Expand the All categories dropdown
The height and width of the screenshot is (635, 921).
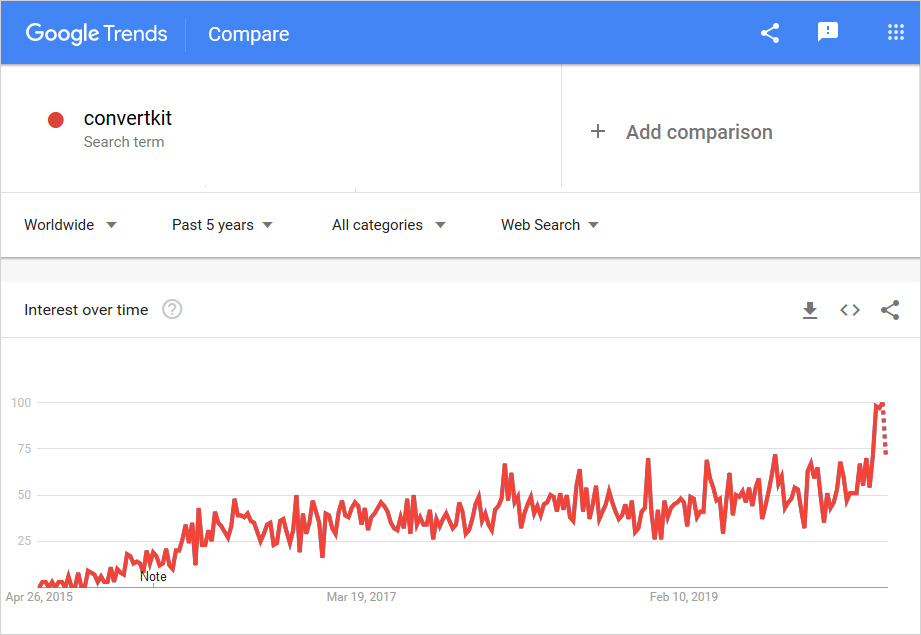coord(388,225)
